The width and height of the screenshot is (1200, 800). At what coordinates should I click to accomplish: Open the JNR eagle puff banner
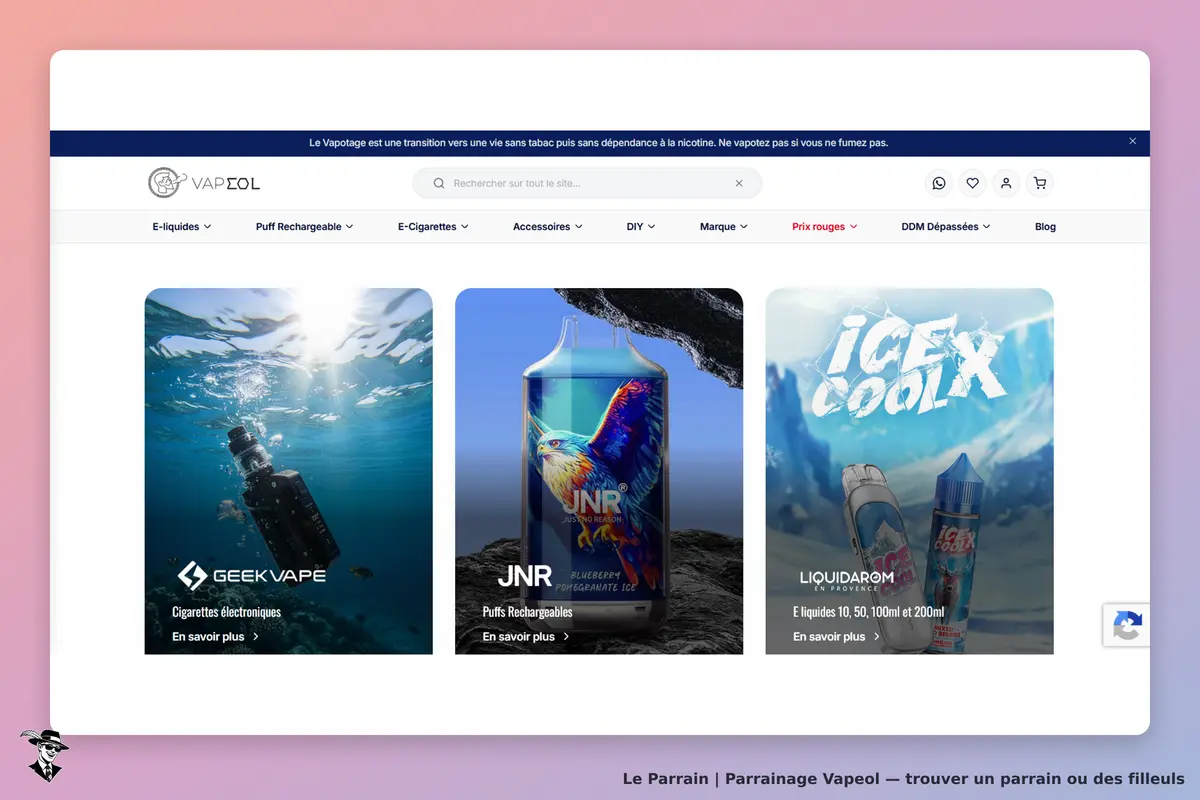click(599, 471)
